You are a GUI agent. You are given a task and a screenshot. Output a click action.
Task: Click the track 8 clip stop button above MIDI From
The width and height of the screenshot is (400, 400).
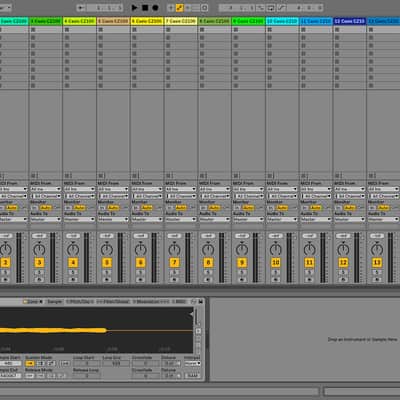[x=202, y=175]
